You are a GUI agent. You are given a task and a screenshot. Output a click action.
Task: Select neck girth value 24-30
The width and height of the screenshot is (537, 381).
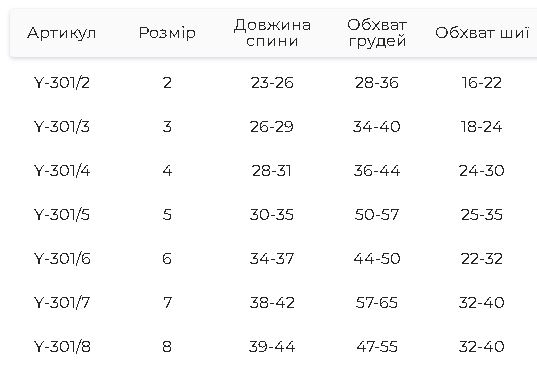(482, 171)
